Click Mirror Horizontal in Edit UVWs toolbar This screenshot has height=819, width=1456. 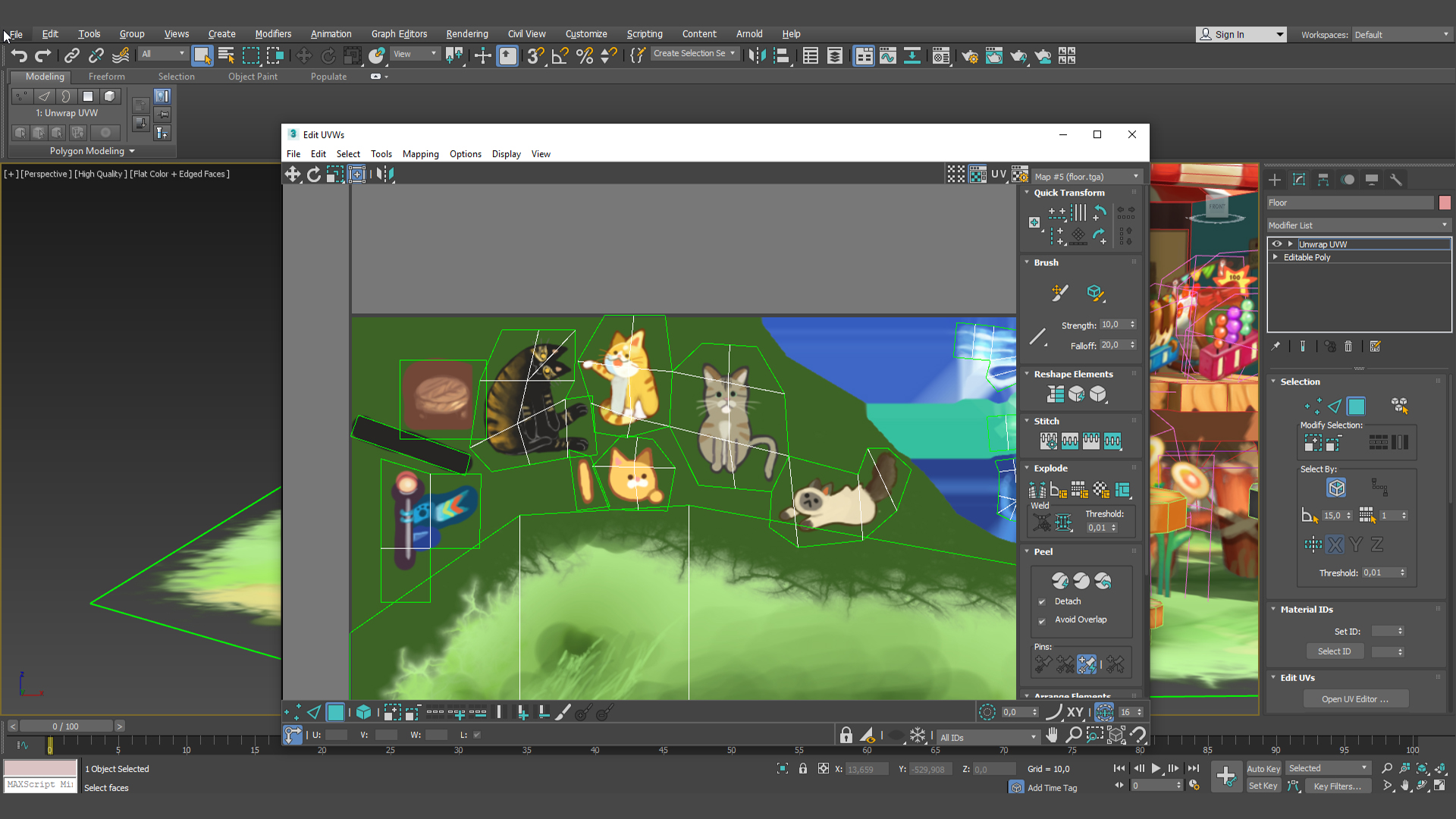(385, 174)
